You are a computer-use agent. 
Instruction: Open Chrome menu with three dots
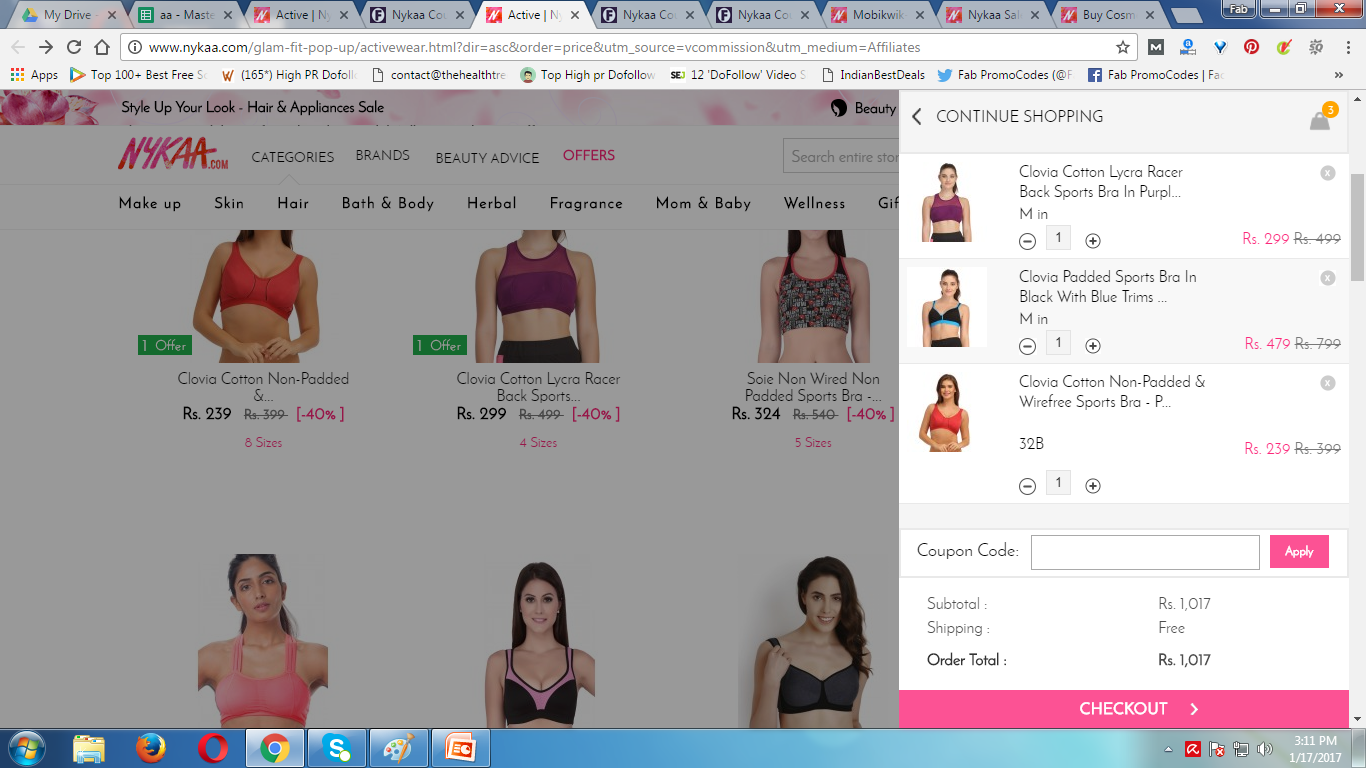[x=1347, y=47]
